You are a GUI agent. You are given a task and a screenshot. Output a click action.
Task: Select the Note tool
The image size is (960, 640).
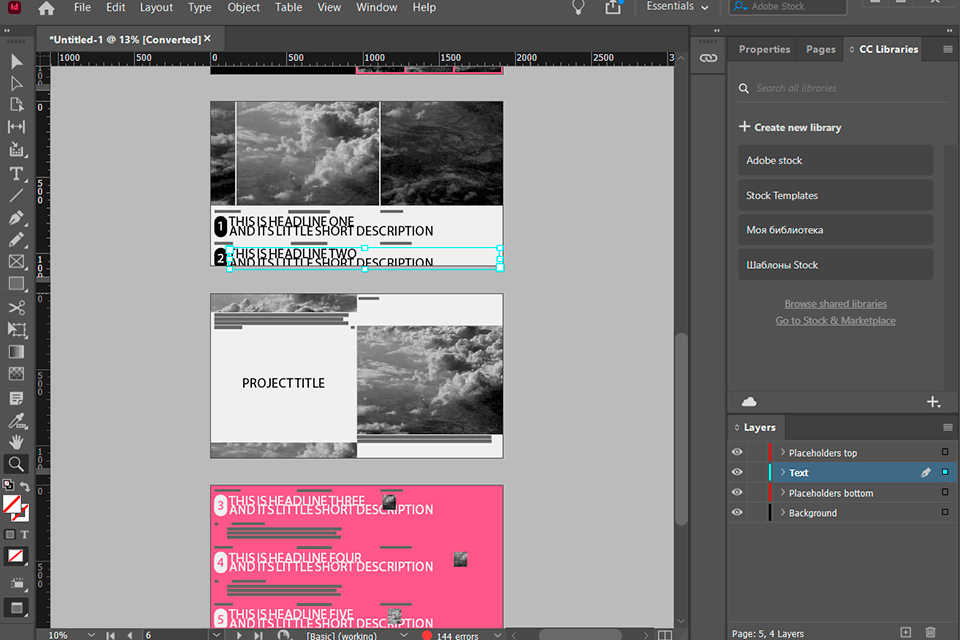click(x=17, y=399)
